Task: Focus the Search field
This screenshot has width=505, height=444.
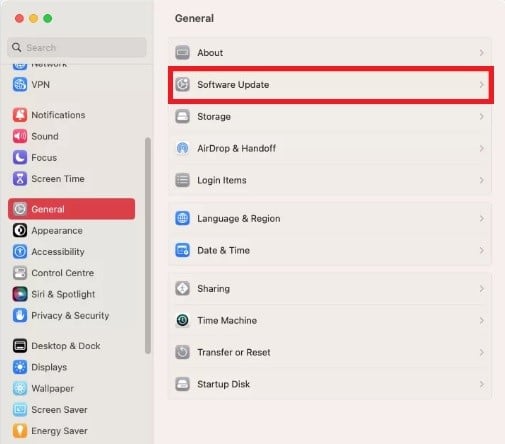Action: tap(77, 47)
